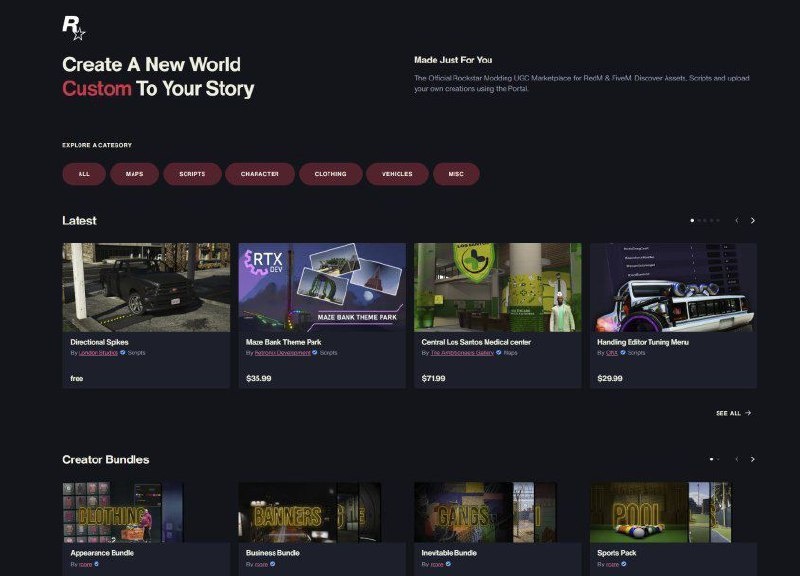This screenshot has width=800, height=576.
Task: Select first Latest carousel pagination dot
Action: point(692,220)
